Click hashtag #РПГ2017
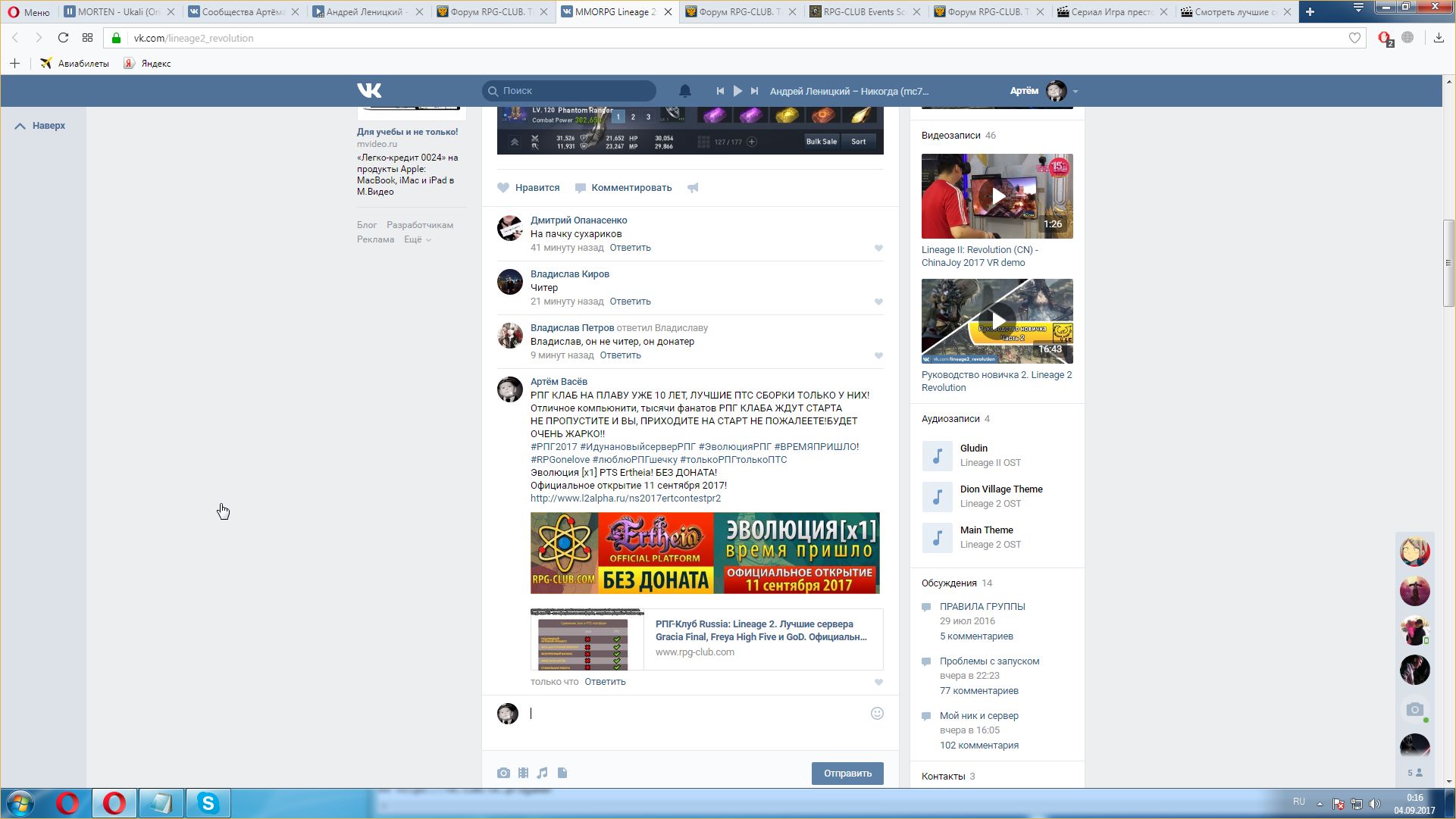 click(553, 447)
